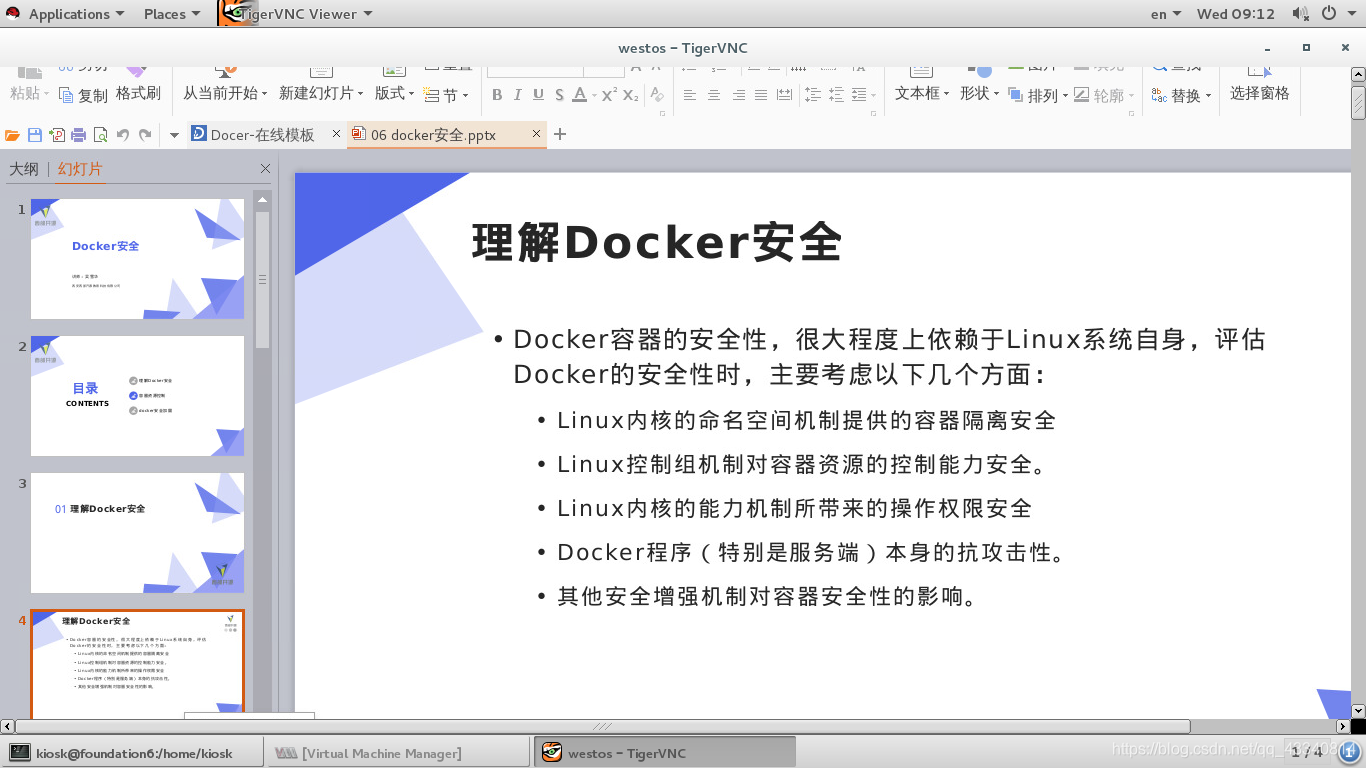The width and height of the screenshot is (1366, 768).
Task: Click the VNC horizontal scrollbar at bottom
Action: 602,726
